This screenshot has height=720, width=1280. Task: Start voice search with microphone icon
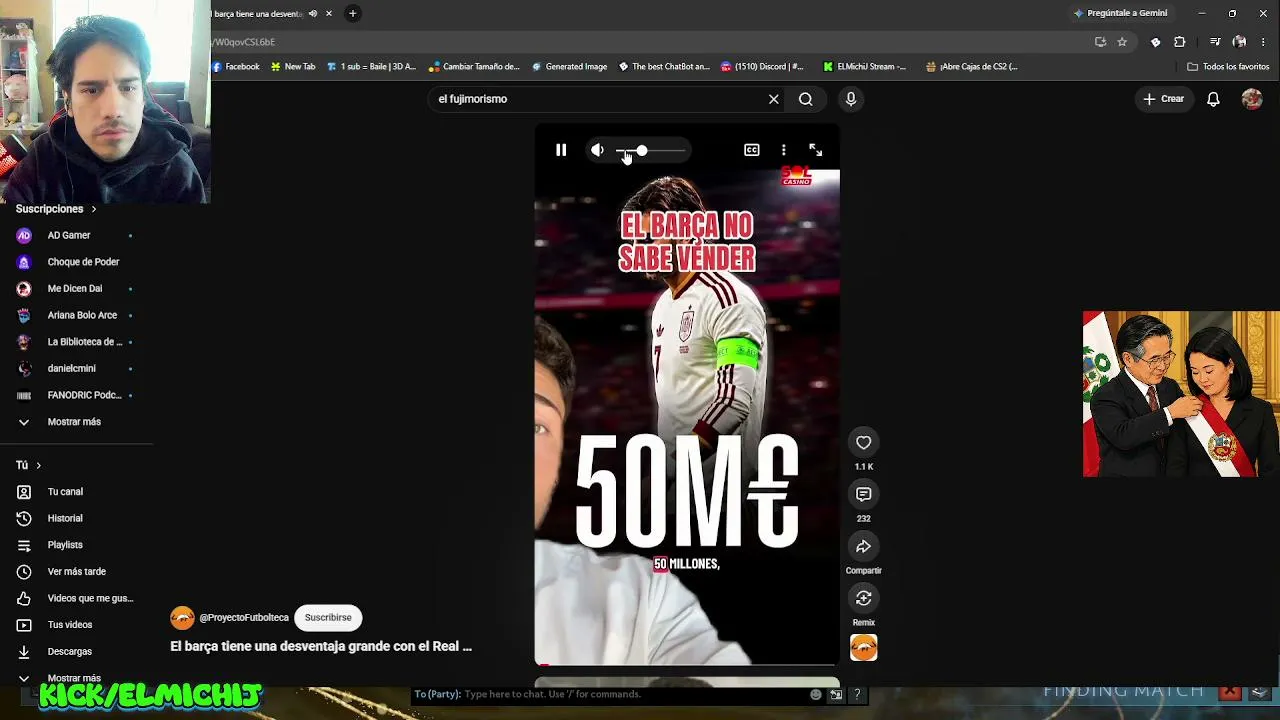tap(851, 99)
